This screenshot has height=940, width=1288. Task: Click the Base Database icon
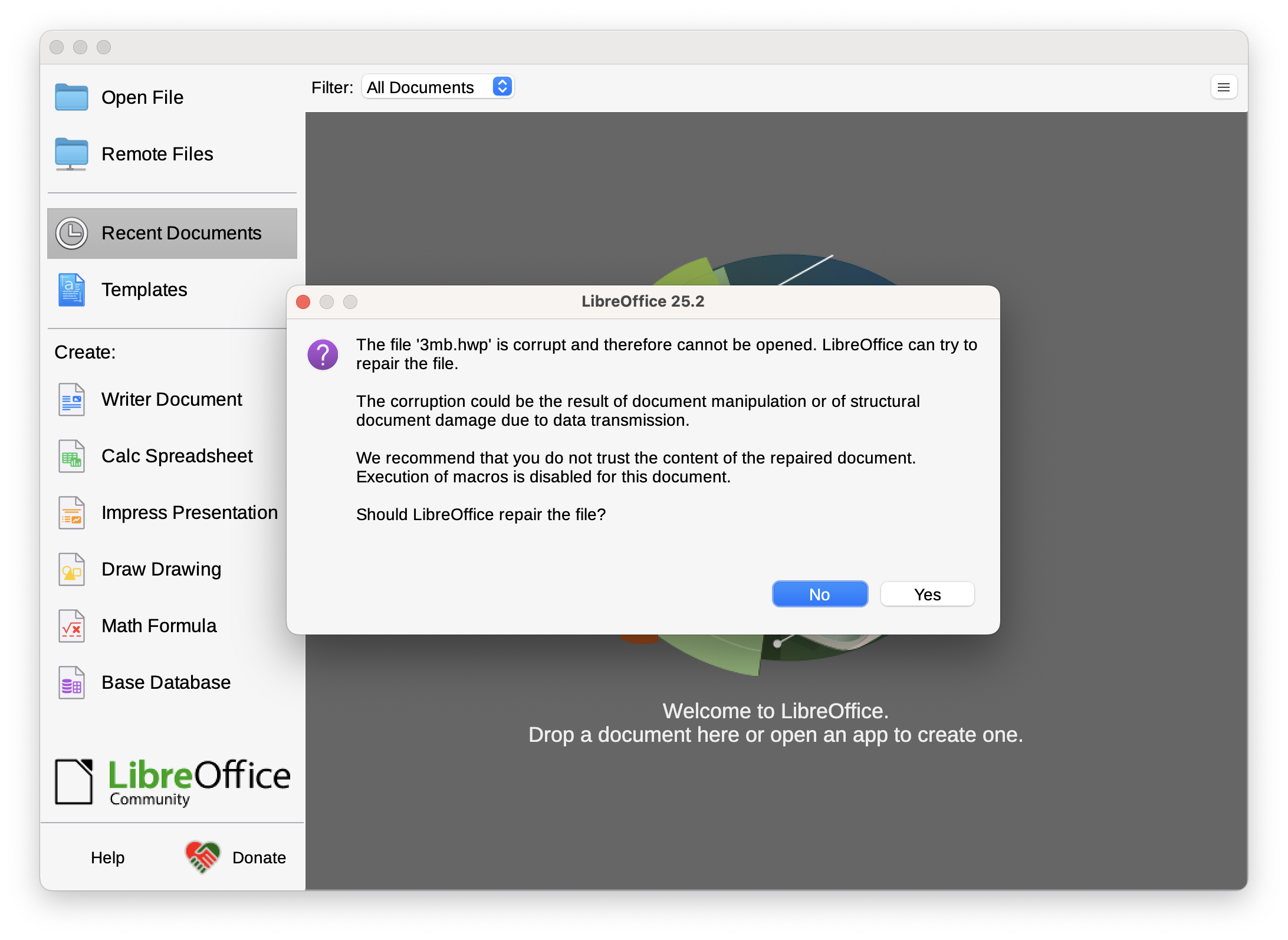pos(71,682)
